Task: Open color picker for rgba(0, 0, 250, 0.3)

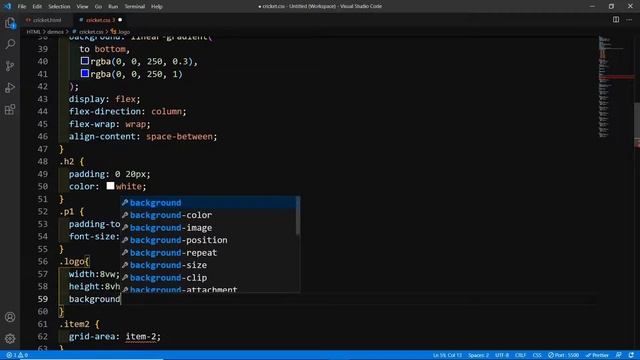Action: pos(85,61)
